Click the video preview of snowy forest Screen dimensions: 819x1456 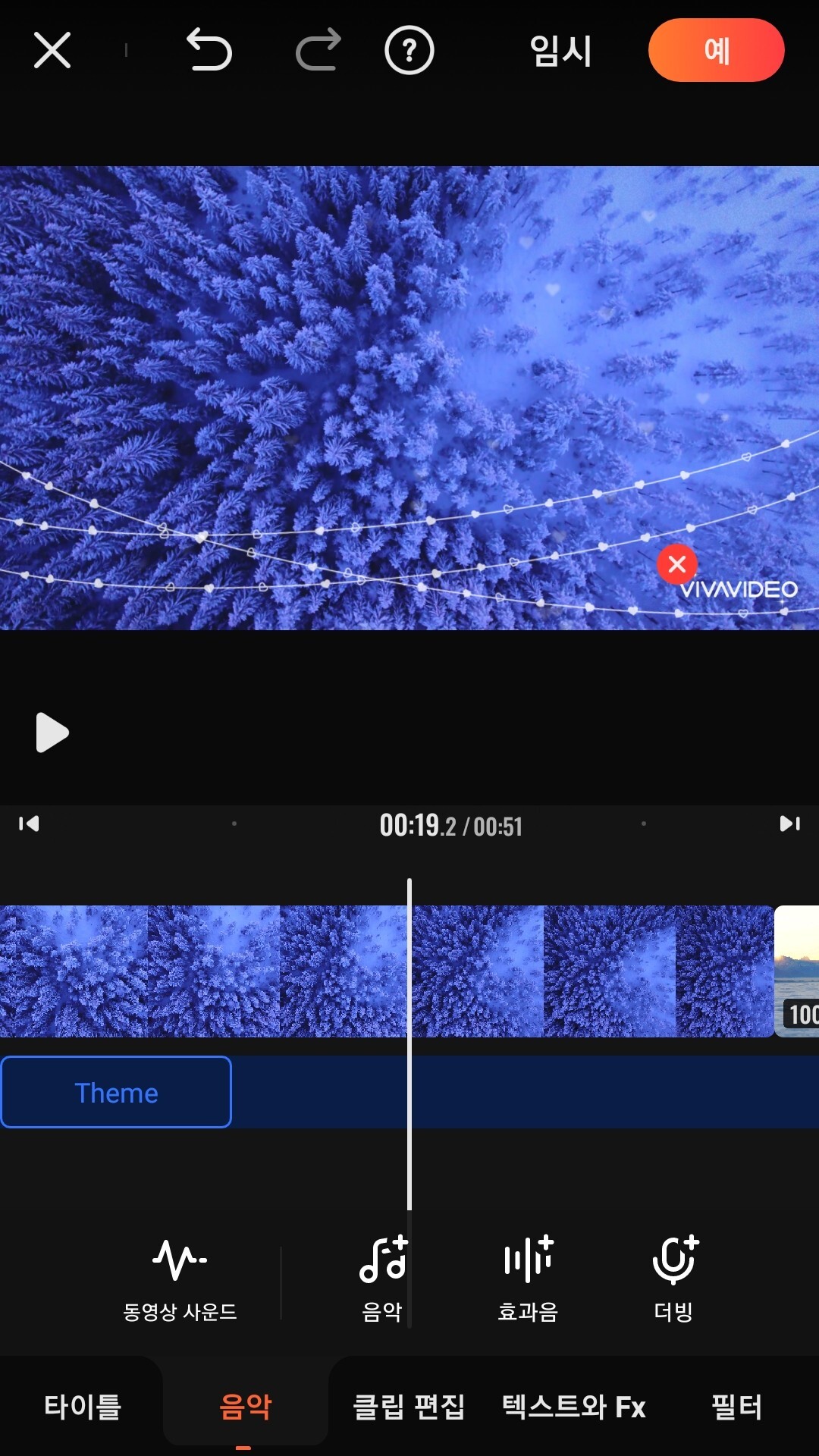(409, 398)
